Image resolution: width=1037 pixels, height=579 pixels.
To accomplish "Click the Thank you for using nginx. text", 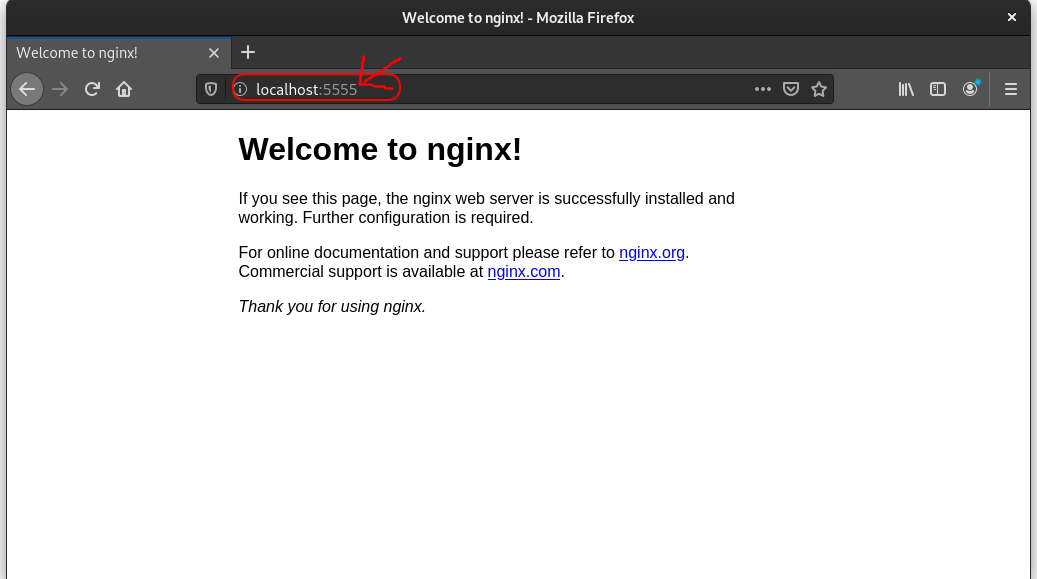I will pos(332,307).
